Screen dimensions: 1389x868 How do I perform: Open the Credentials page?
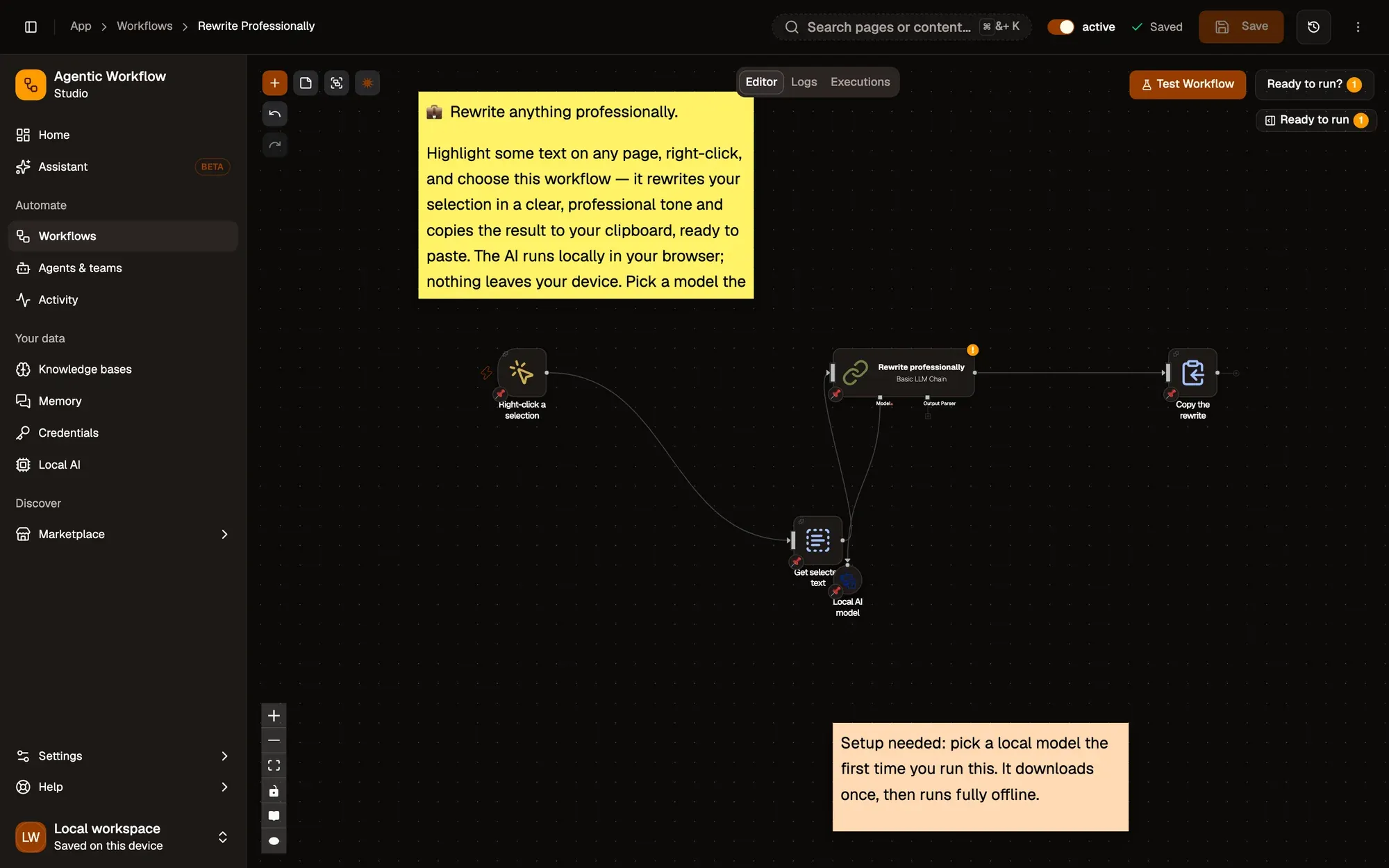(123, 433)
